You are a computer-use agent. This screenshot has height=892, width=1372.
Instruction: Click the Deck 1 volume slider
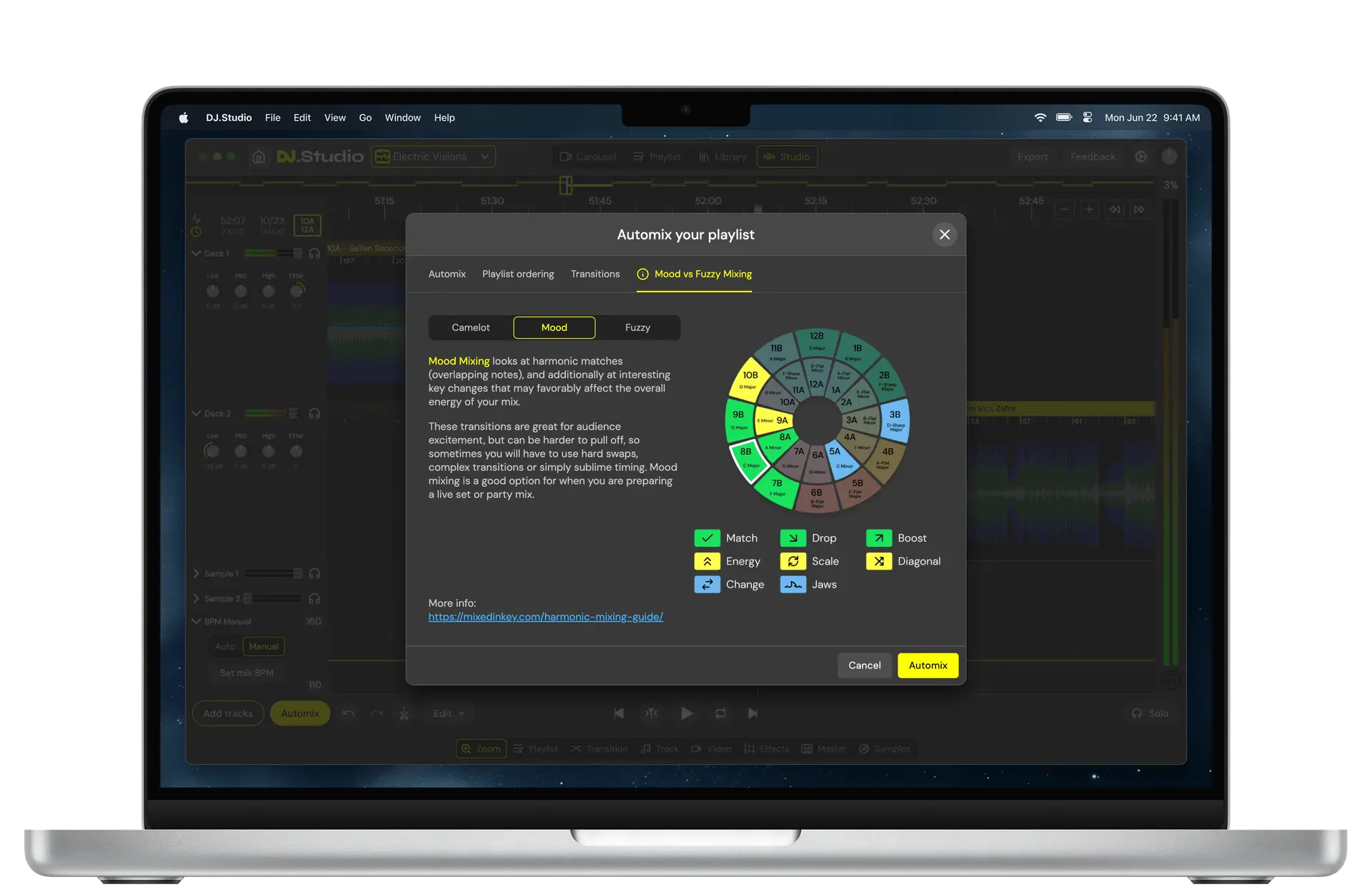(273, 254)
